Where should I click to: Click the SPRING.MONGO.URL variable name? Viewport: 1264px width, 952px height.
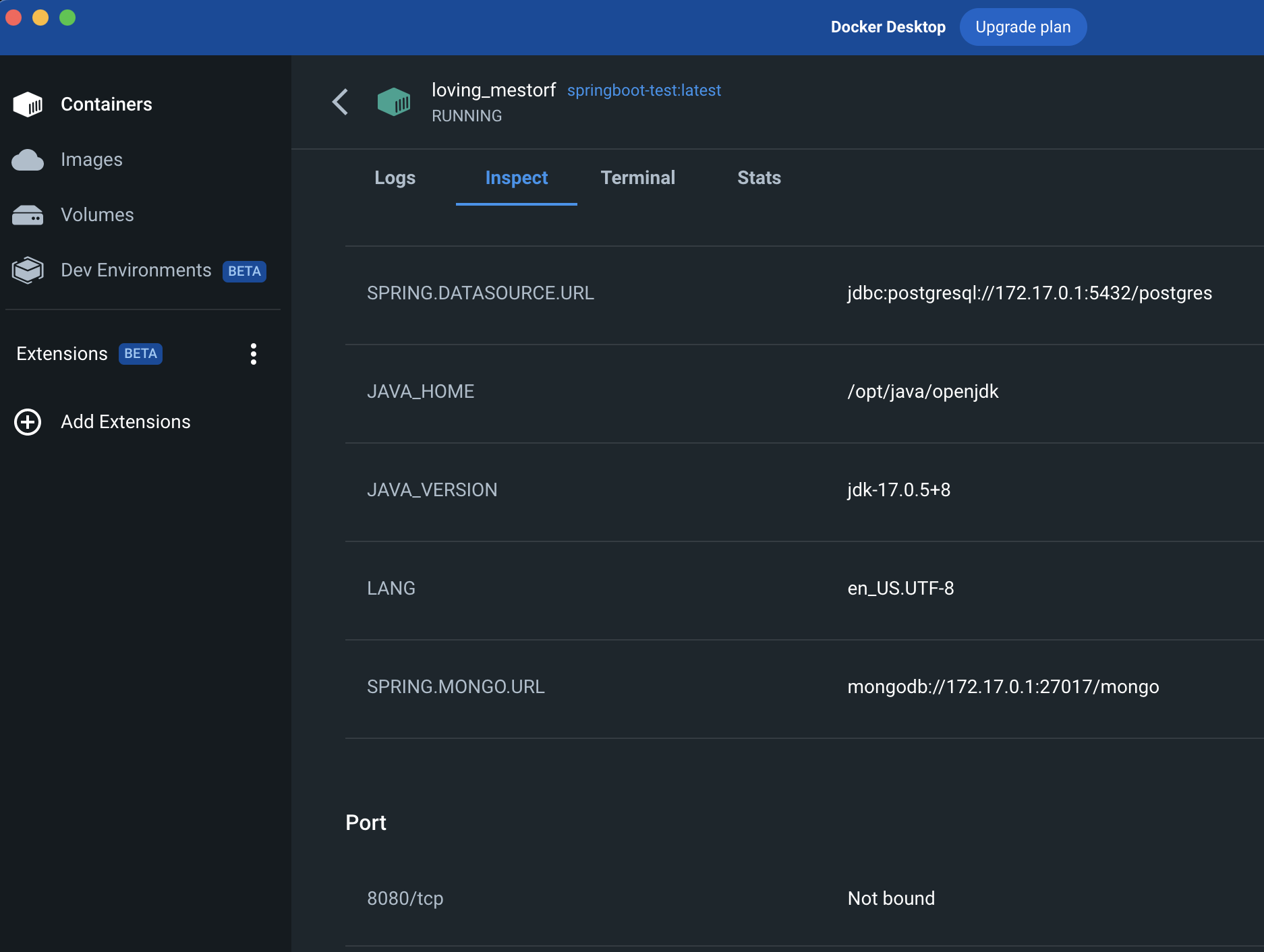(456, 687)
